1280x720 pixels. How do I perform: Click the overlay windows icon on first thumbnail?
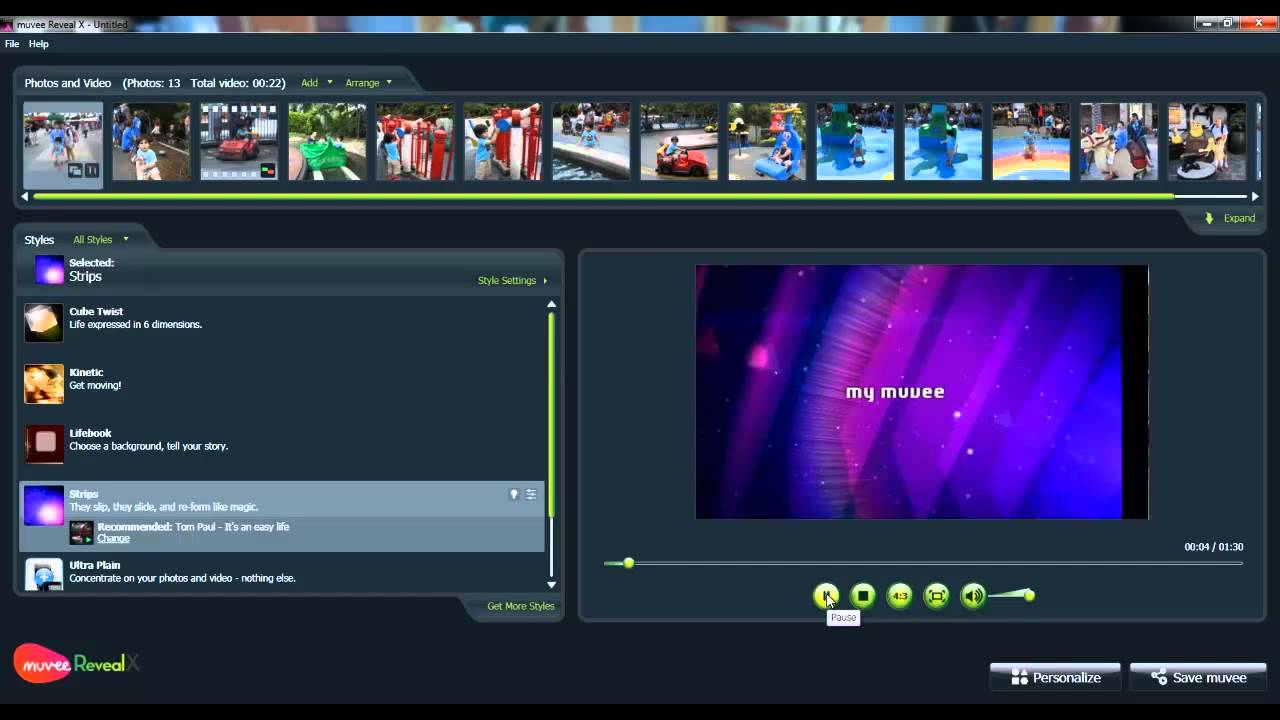point(75,171)
